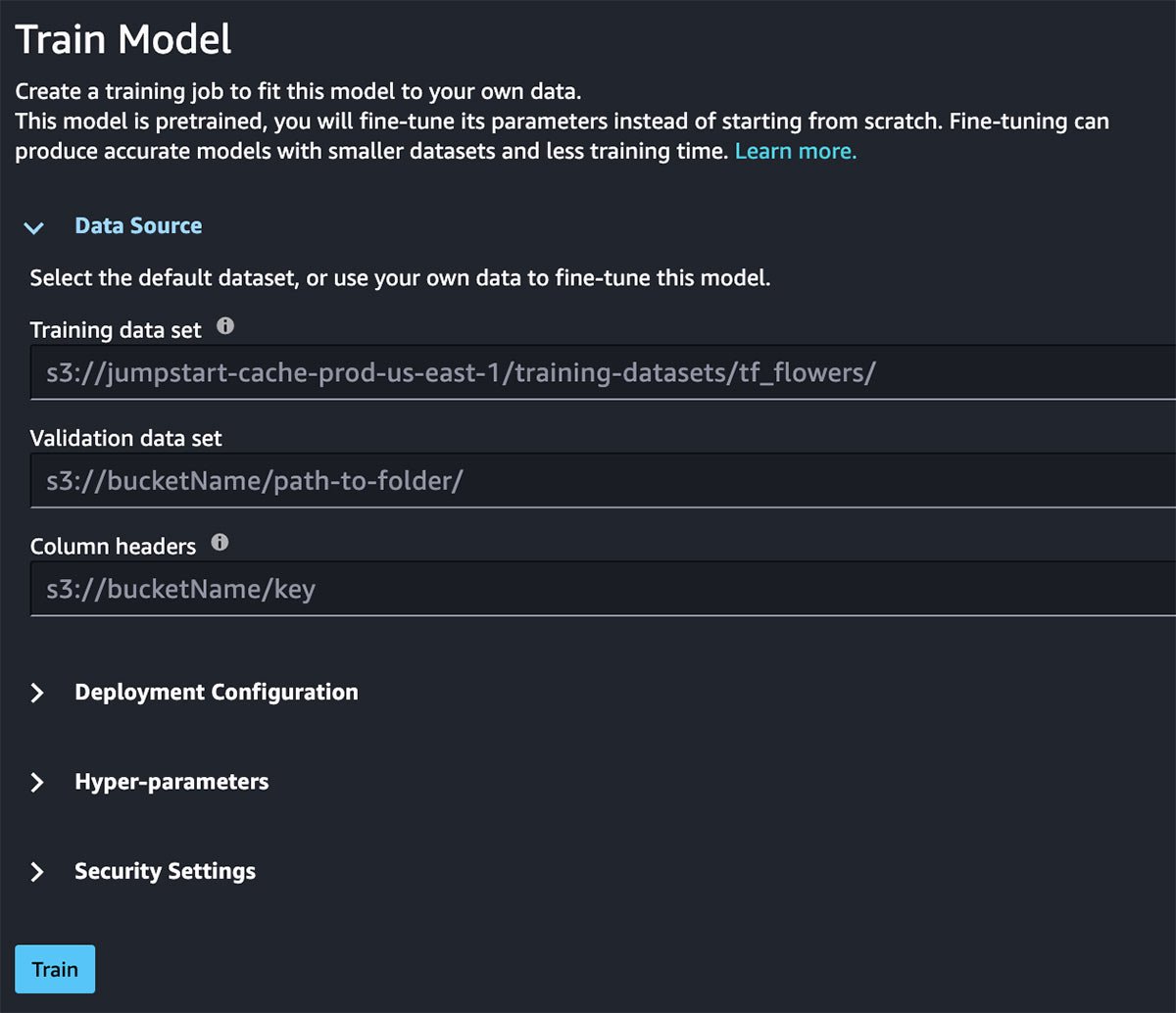Open the Learn more link
Image resolution: width=1176 pixels, height=1013 pixels.
[795, 151]
